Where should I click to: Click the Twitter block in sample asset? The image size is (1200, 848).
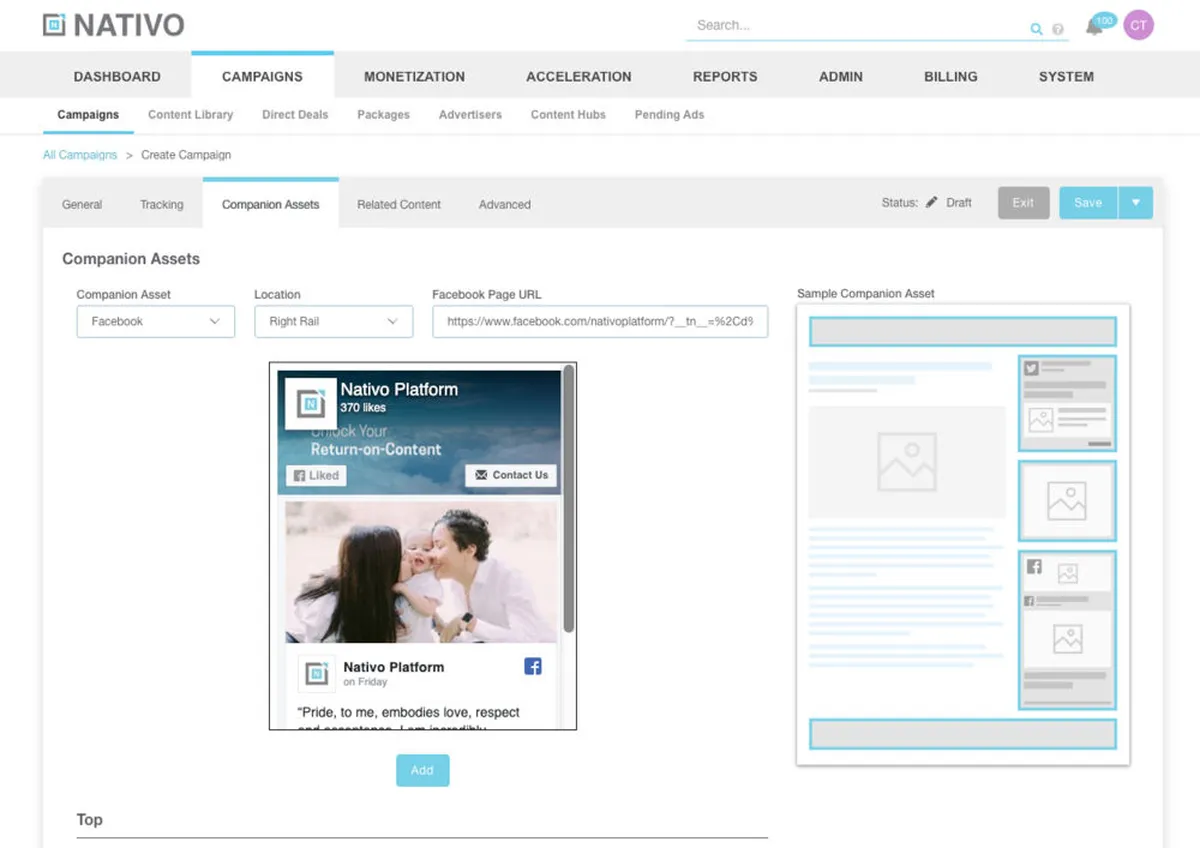click(x=1067, y=402)
